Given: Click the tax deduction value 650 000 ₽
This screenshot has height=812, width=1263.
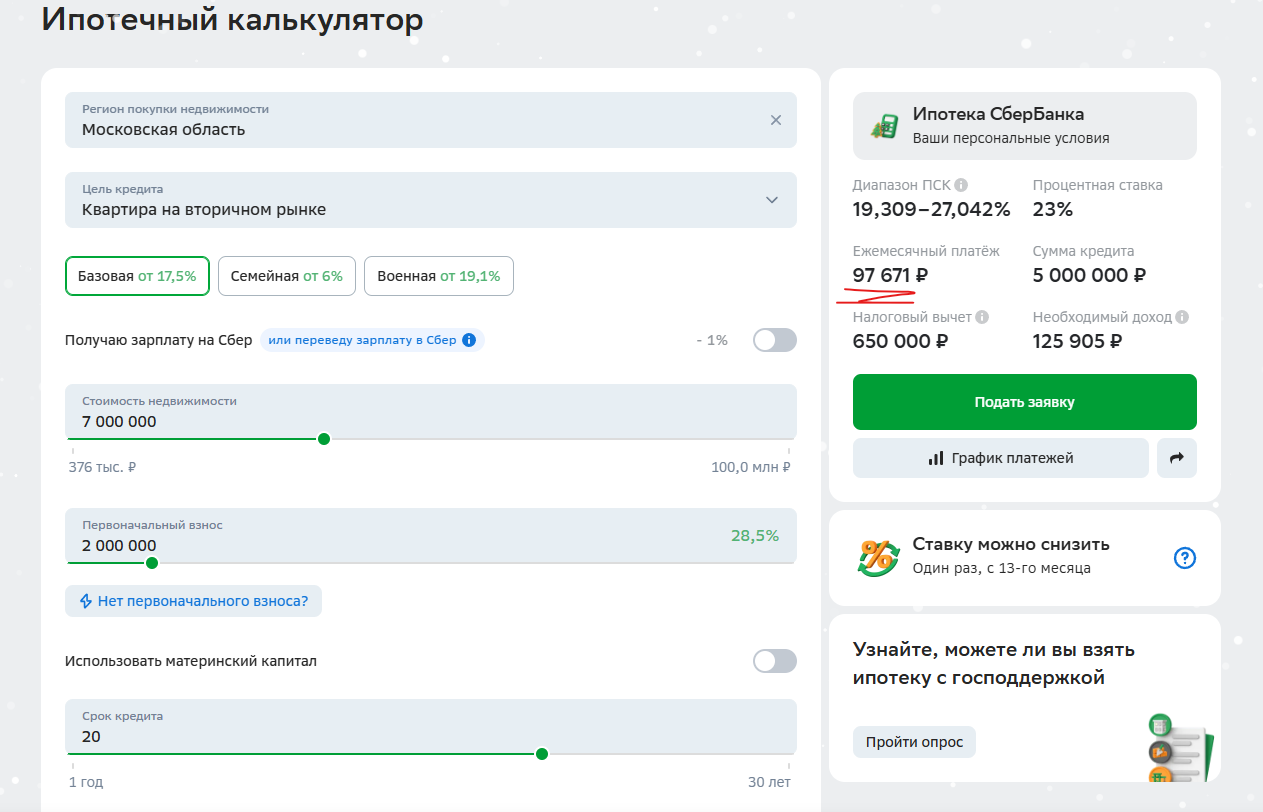Looking at the screenshot, I should pos(900,341).
